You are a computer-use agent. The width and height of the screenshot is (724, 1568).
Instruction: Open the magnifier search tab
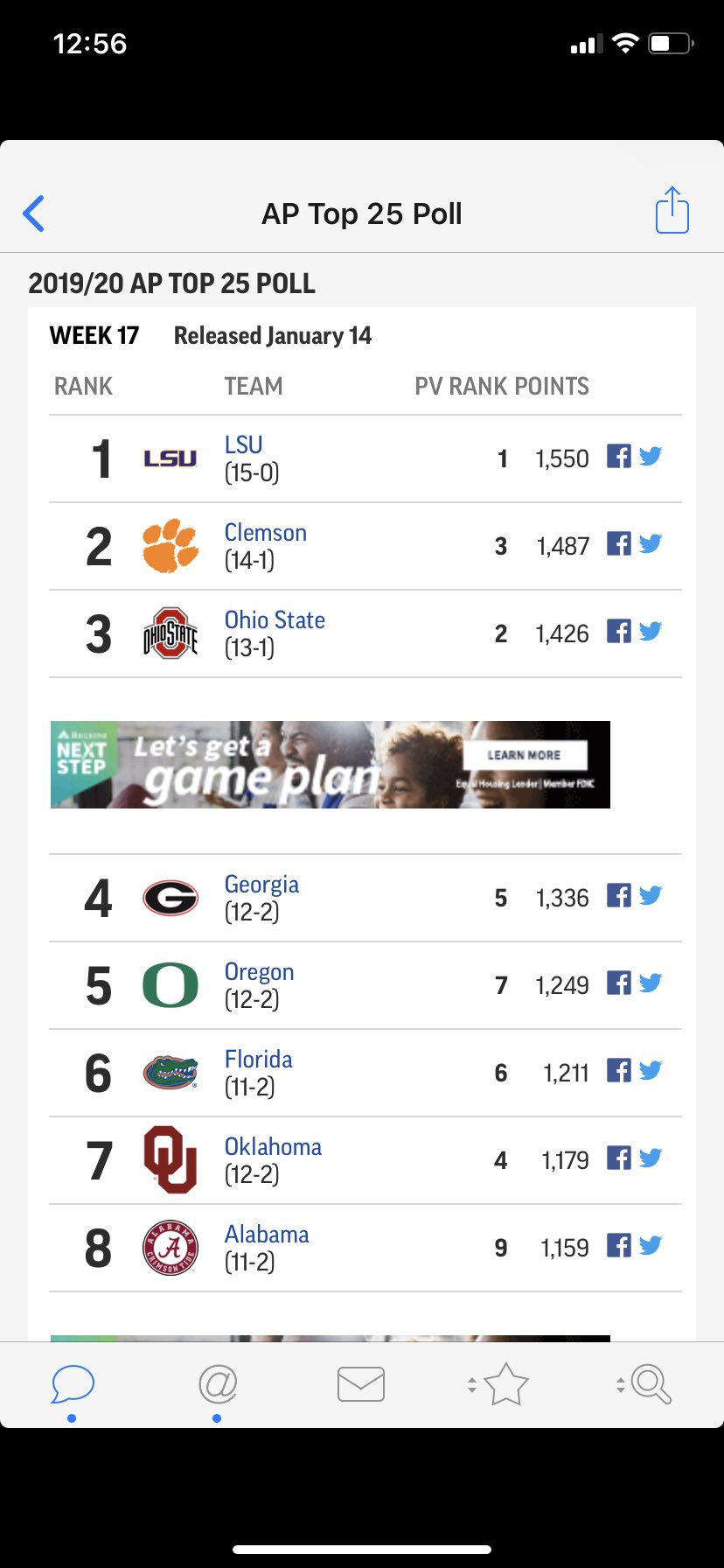[651, 1384]
